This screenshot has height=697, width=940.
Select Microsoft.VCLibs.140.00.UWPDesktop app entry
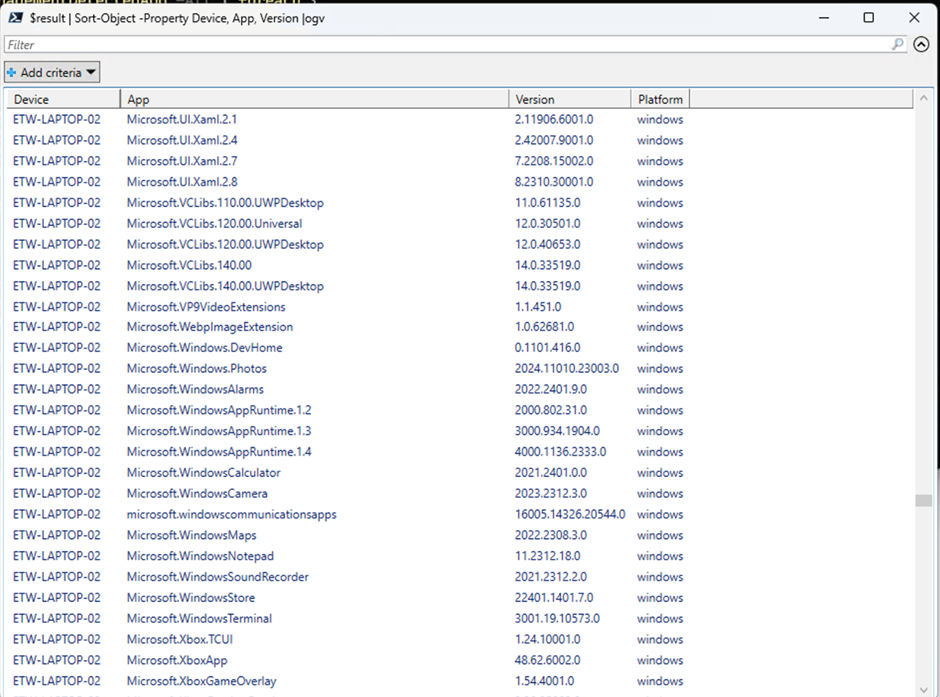click(225, 286)
